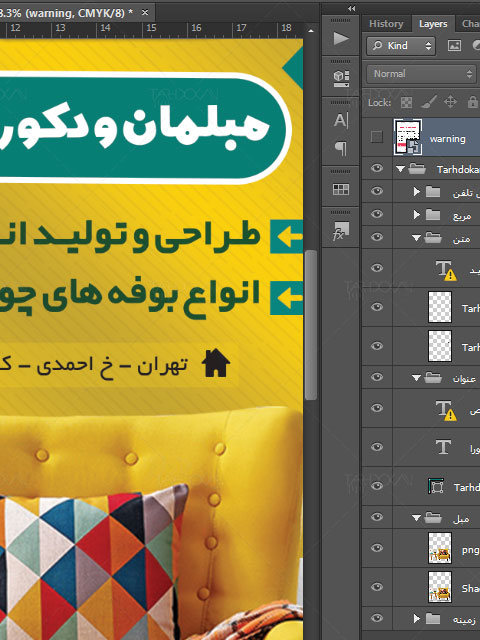Open the Styles panel fx icon
Image resolution: width=480 pixels, height=640 pixels.
[341, 231]
